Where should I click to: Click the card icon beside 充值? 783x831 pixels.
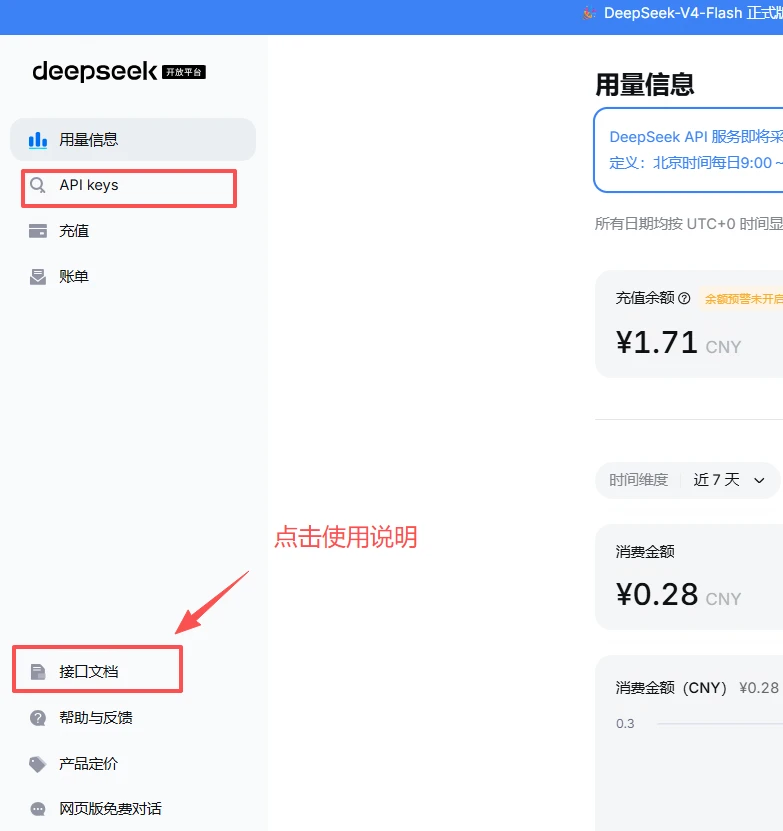38,231
